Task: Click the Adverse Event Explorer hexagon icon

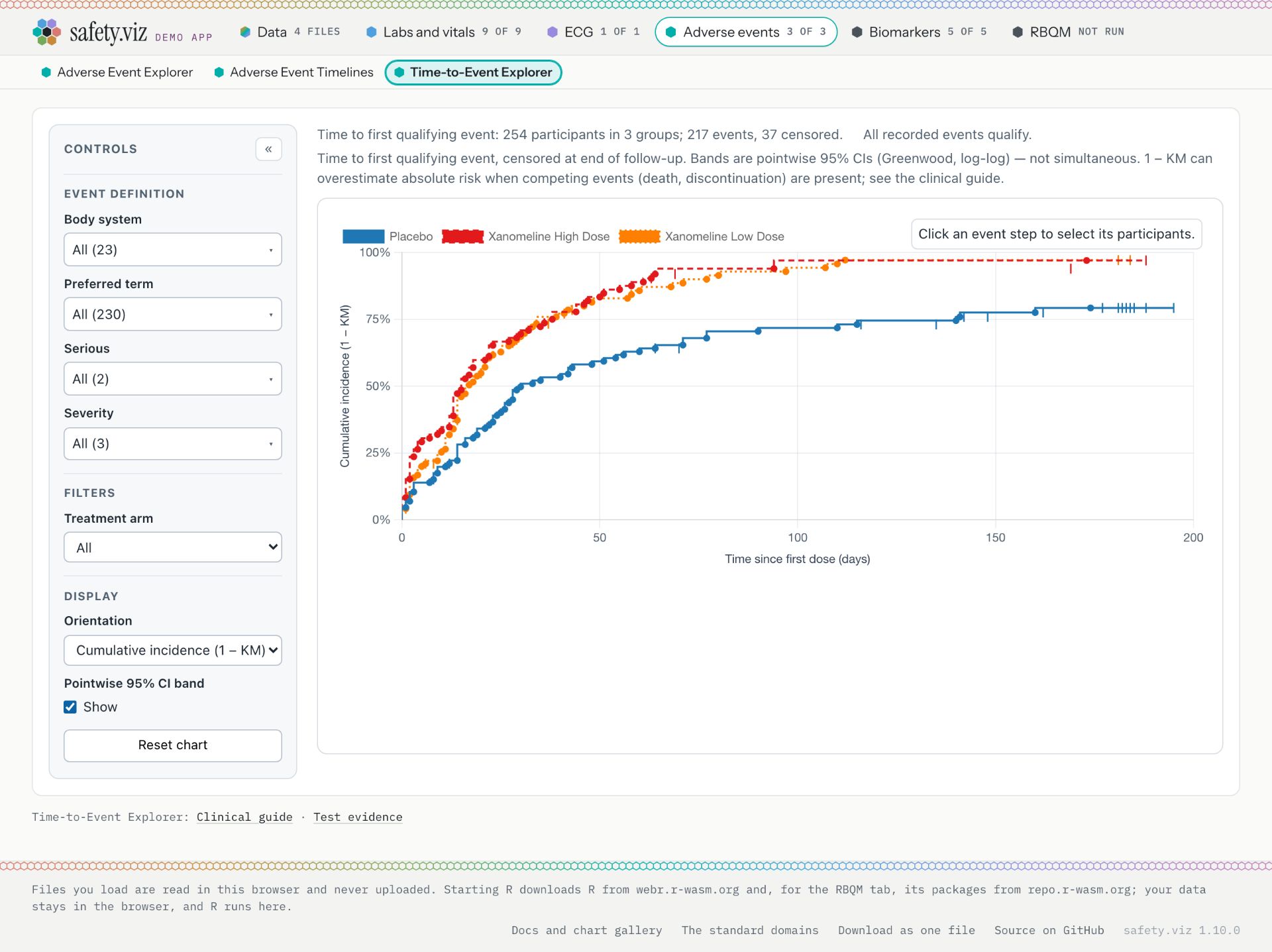Action: point(46,72)
